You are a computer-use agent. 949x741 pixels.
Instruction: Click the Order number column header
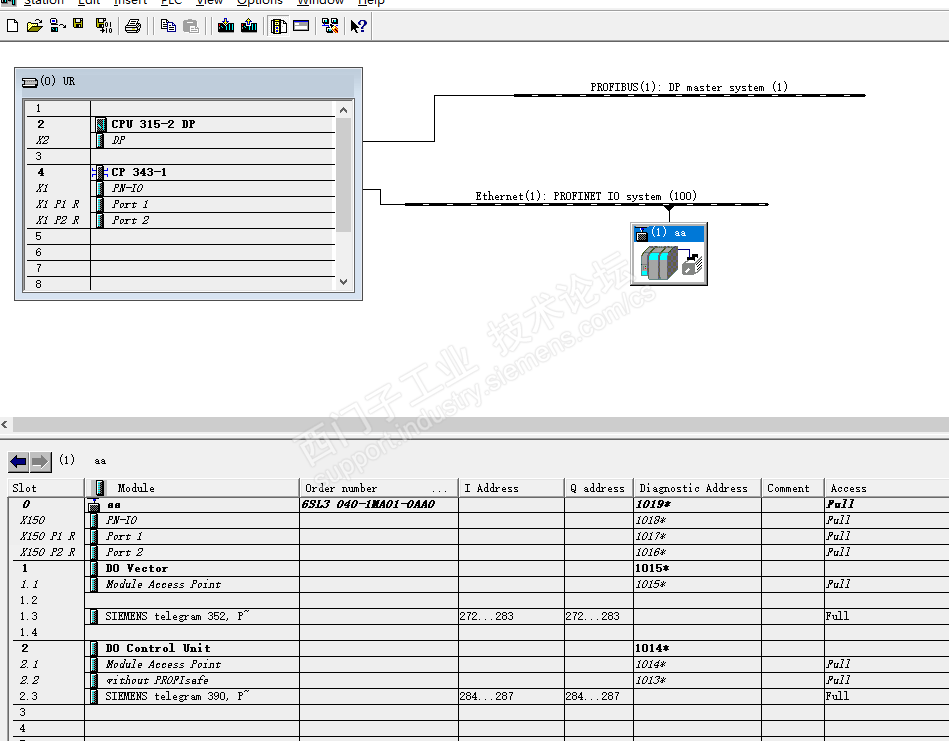[379, 488]
